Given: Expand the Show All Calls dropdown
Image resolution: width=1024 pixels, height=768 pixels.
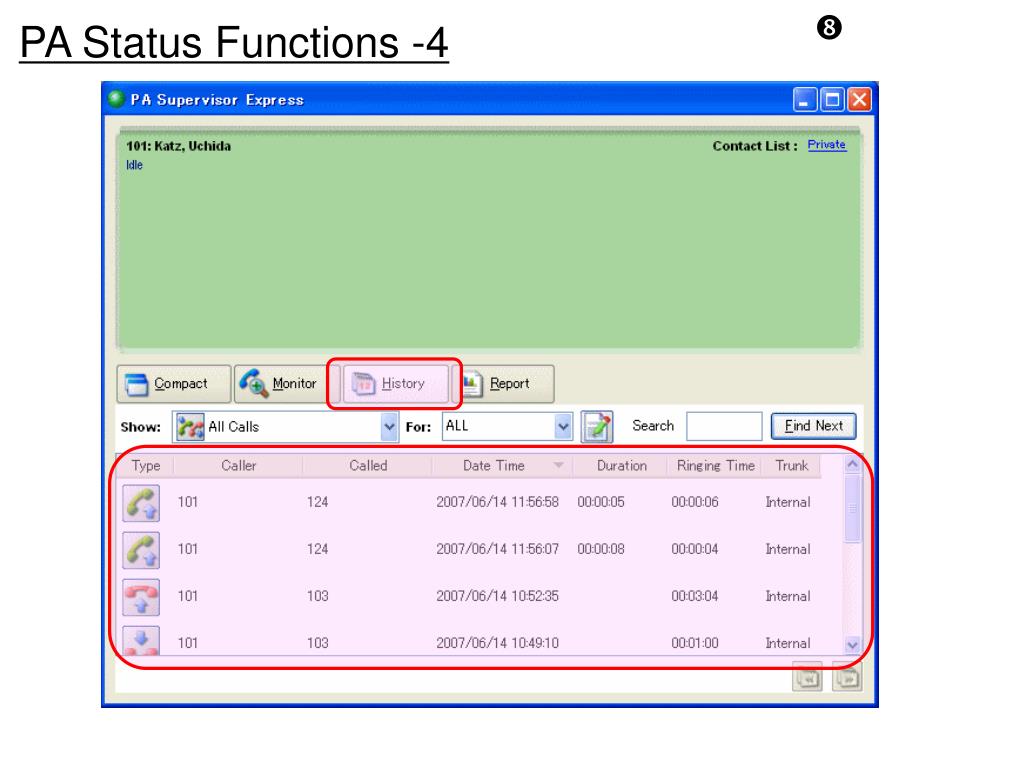Looking at the screenshot, I should coord(389,427).
